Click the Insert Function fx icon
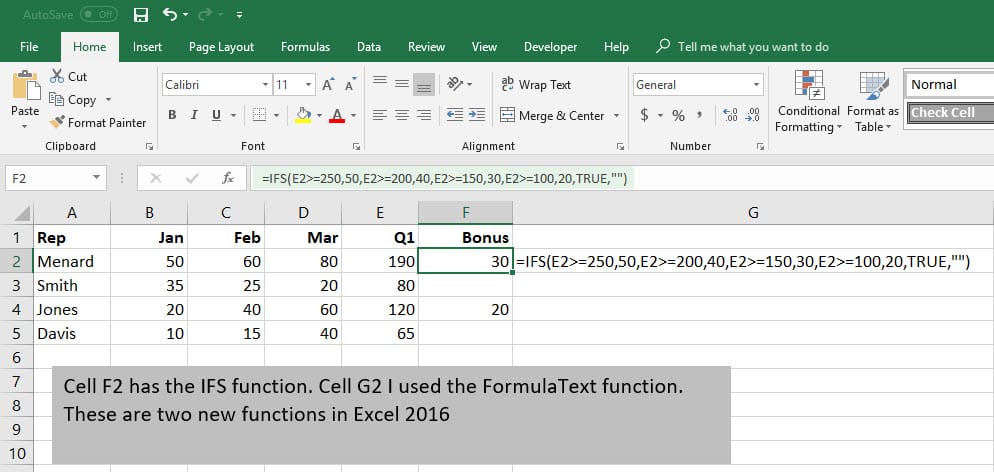The image size is (994, 472). (228, 178)
